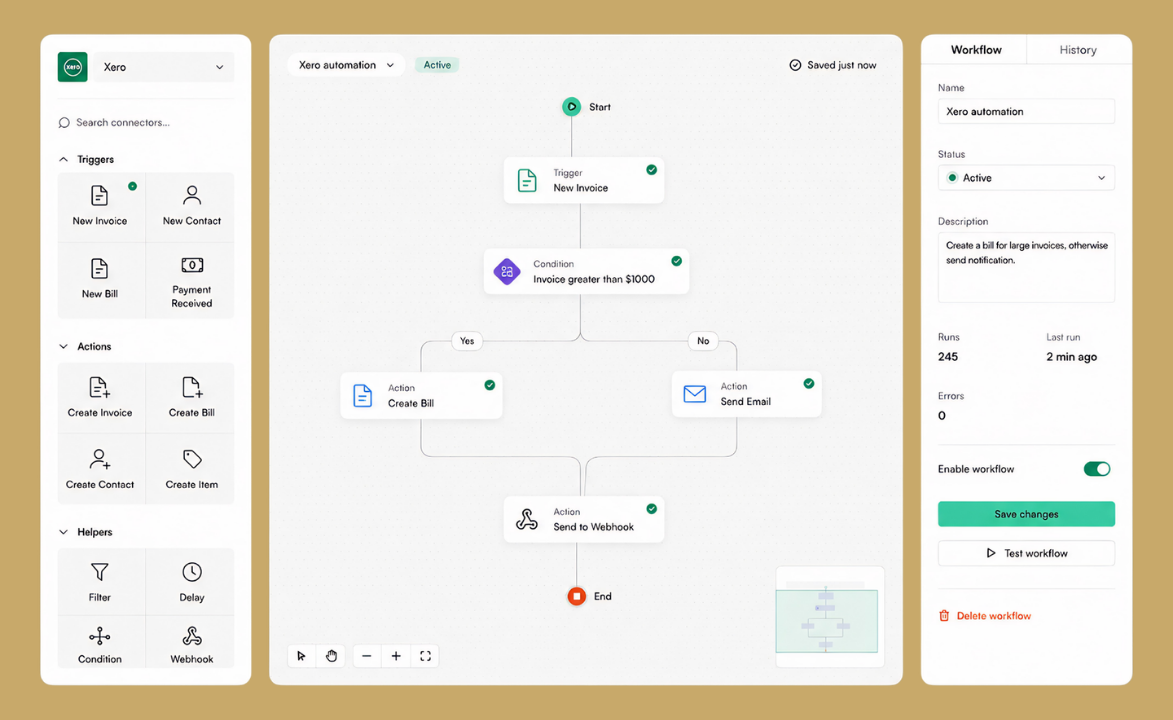Viewport: 1173px width, 720px height.
Task: Click the Save changes button
Action: click(1026, 514)
